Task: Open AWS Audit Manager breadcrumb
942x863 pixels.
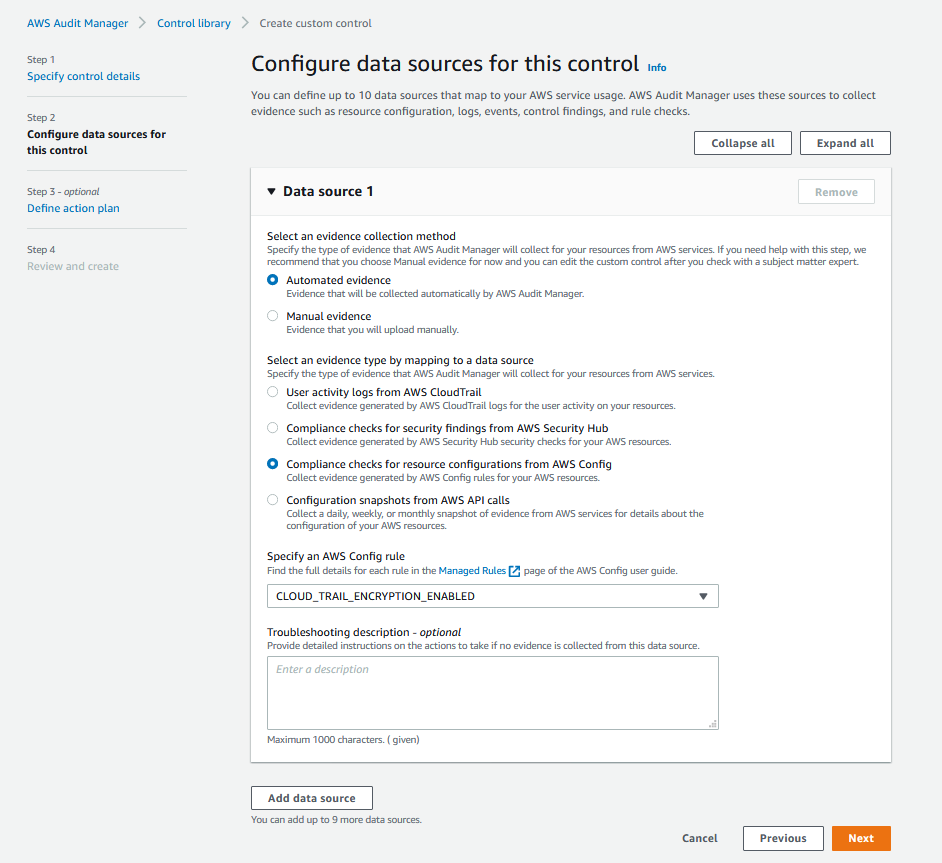Action: [77, 23]
